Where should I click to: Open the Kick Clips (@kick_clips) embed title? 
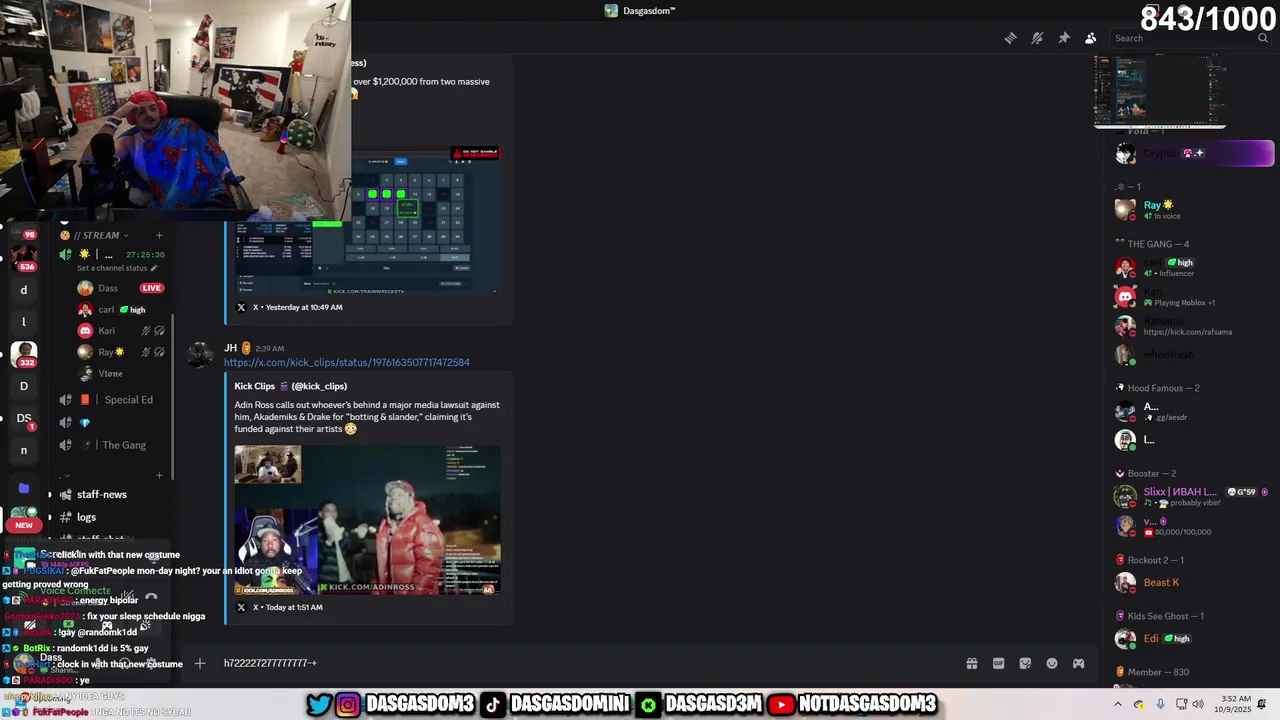click(x=290, y=386)
